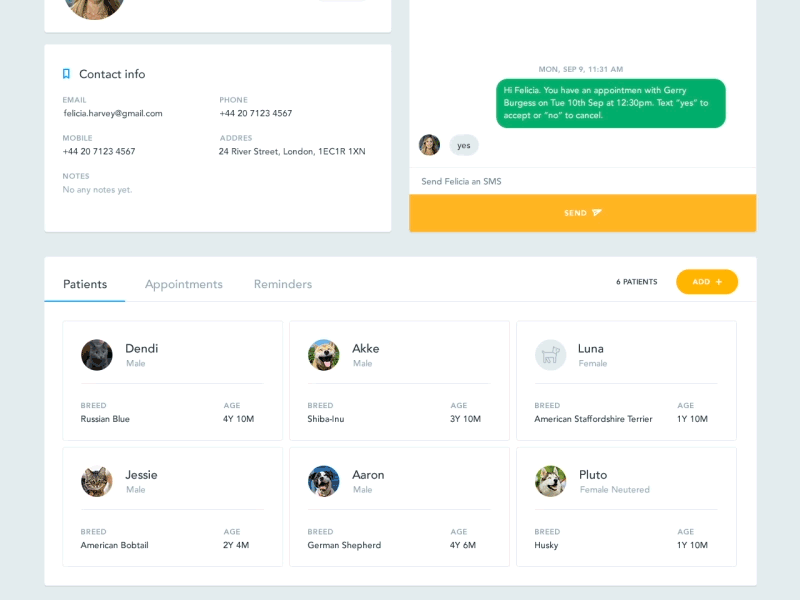Viewport: 800px width, 600px height.
Task: Click the Husky breed value
Action: [546, 545]
